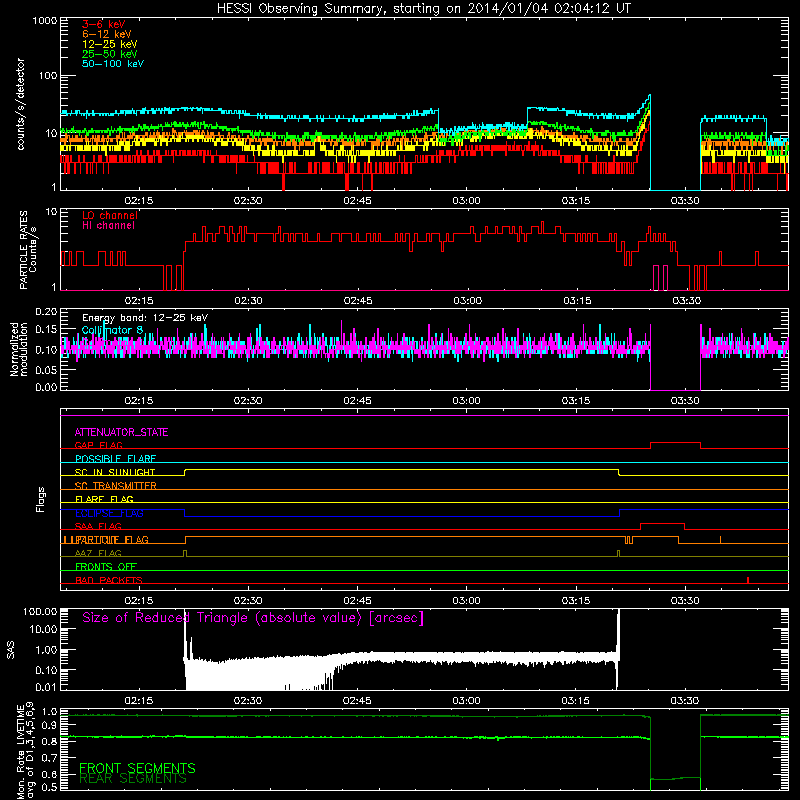Click the 0.20 tick on modulation axis
The height and width of the screenshot is (800, 800).
[46, 311]
